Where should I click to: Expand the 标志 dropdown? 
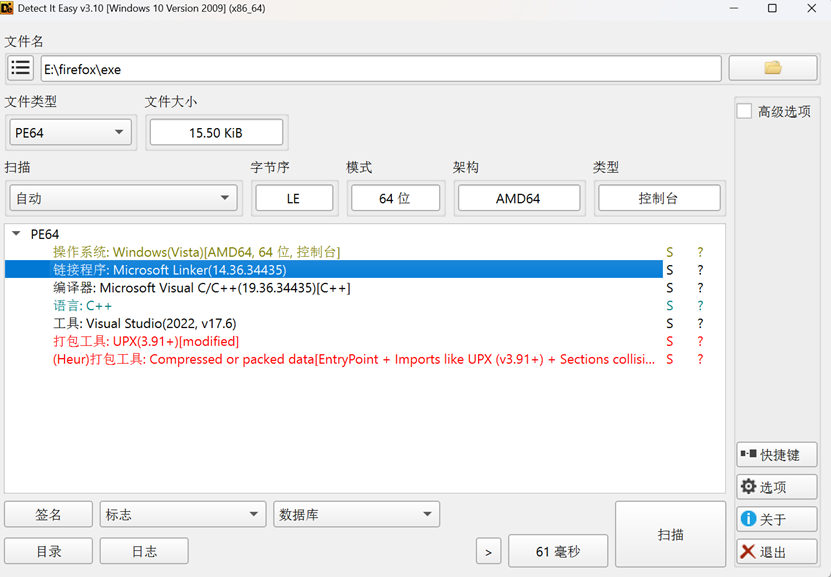[x=183, y=514]
